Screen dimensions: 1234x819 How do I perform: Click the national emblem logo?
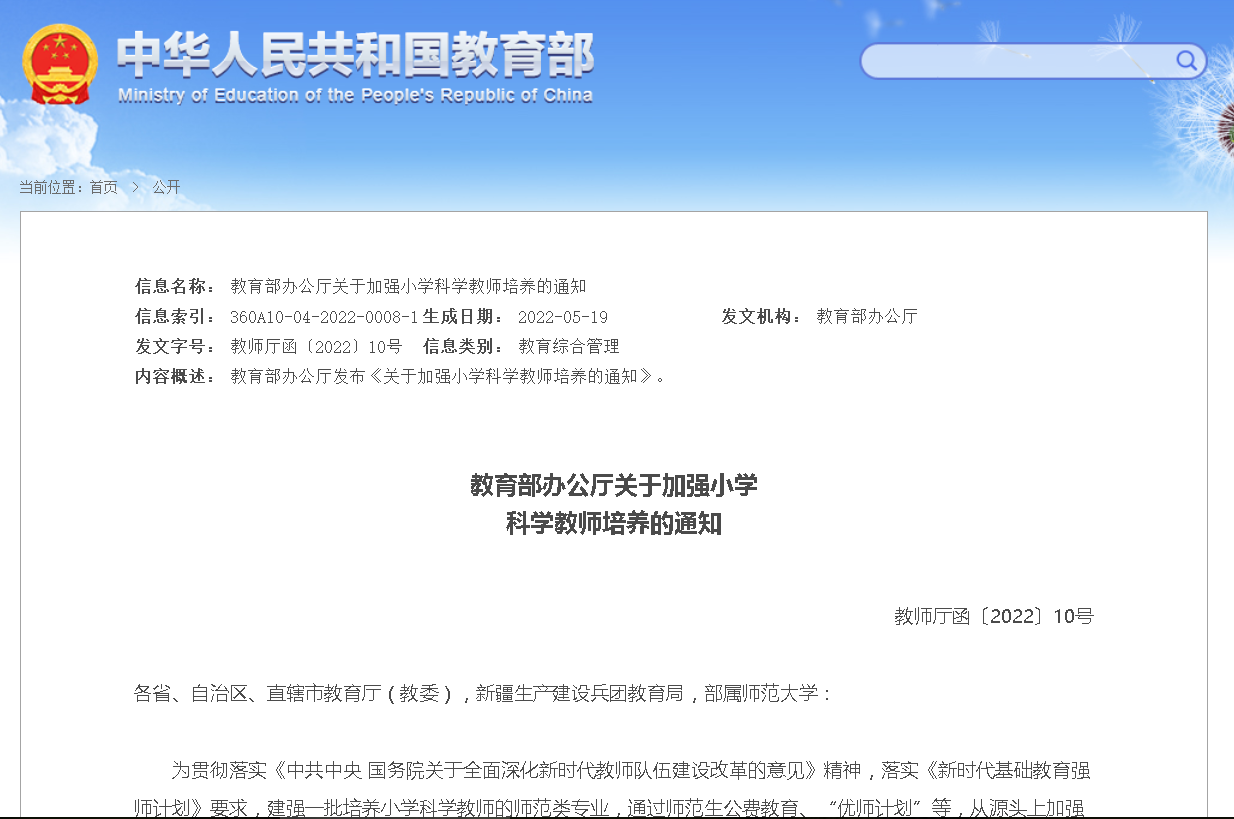60,64
